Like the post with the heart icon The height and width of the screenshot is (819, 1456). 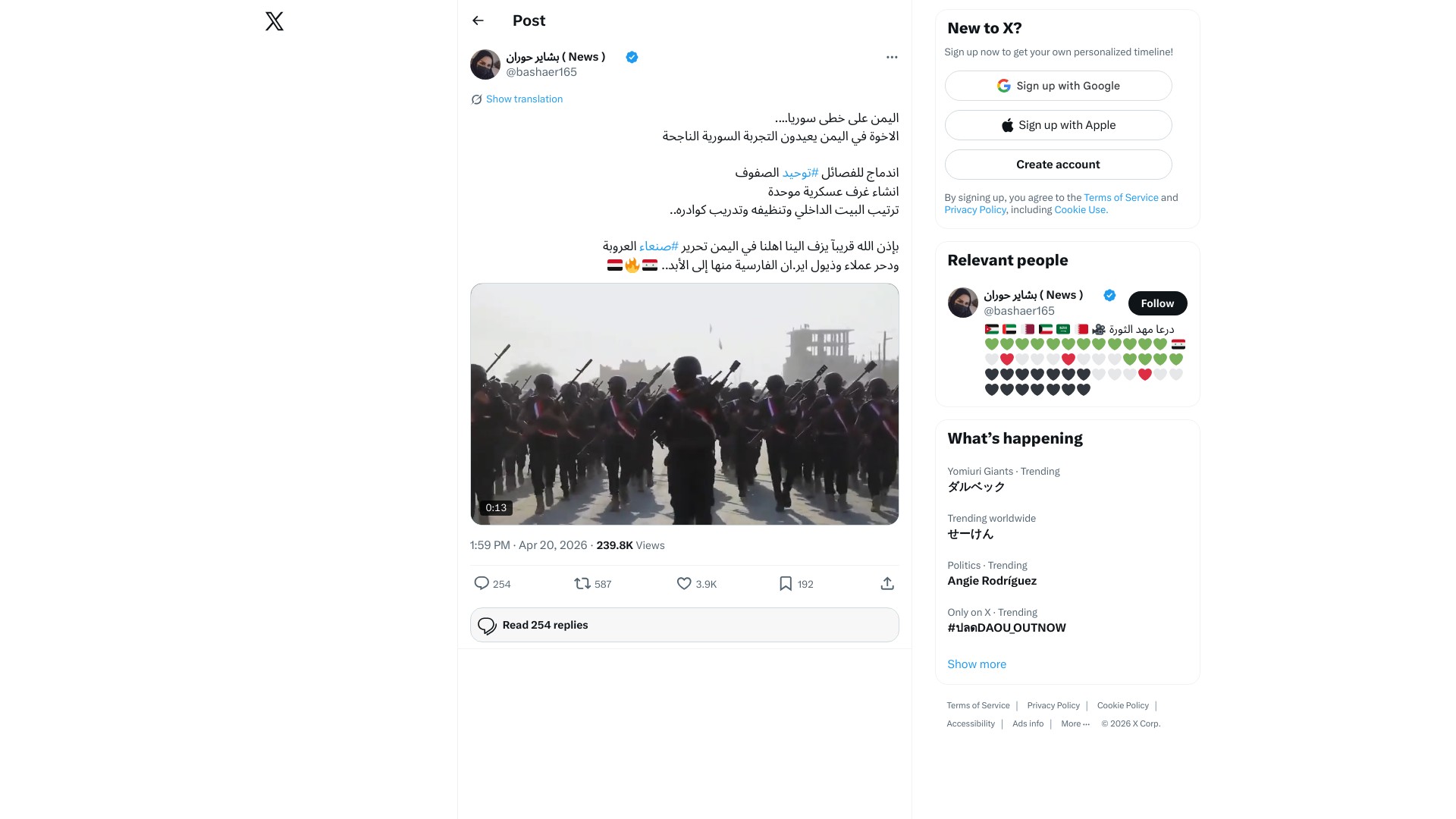[684, 583]
